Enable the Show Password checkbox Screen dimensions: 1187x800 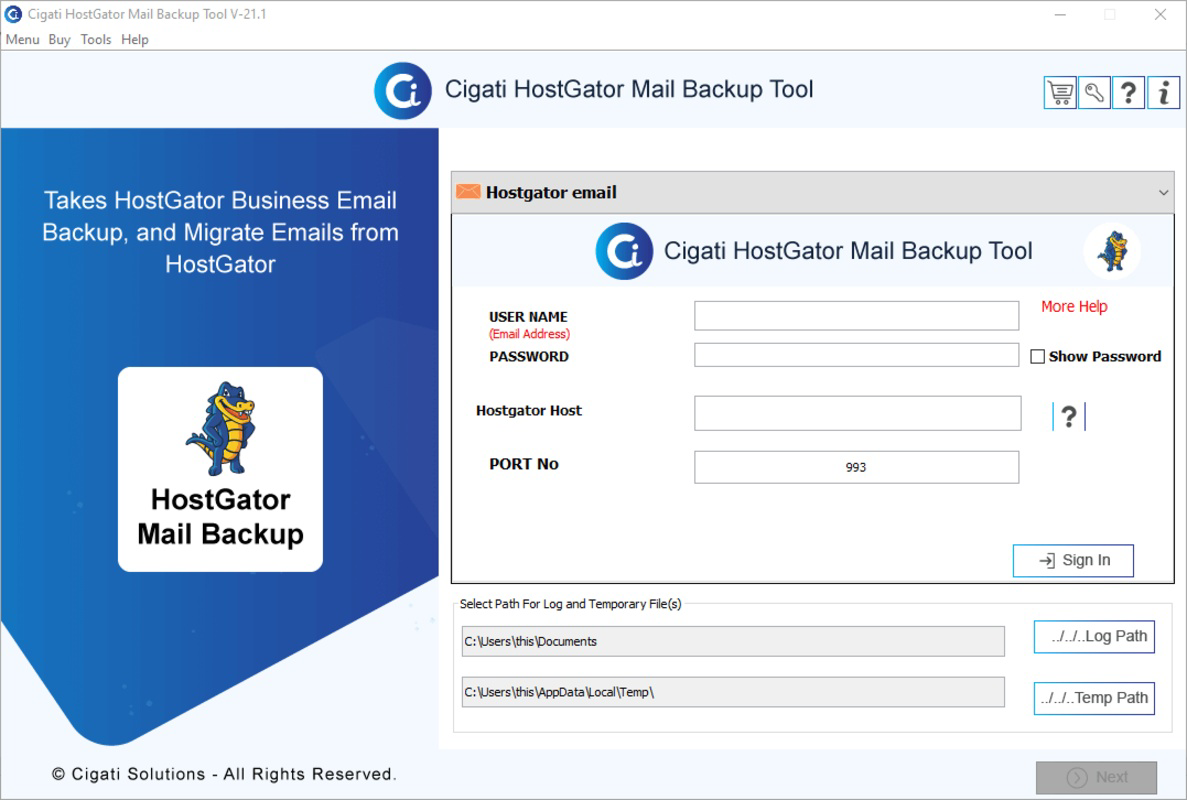pyautogui.click(x=1037, y=355)
